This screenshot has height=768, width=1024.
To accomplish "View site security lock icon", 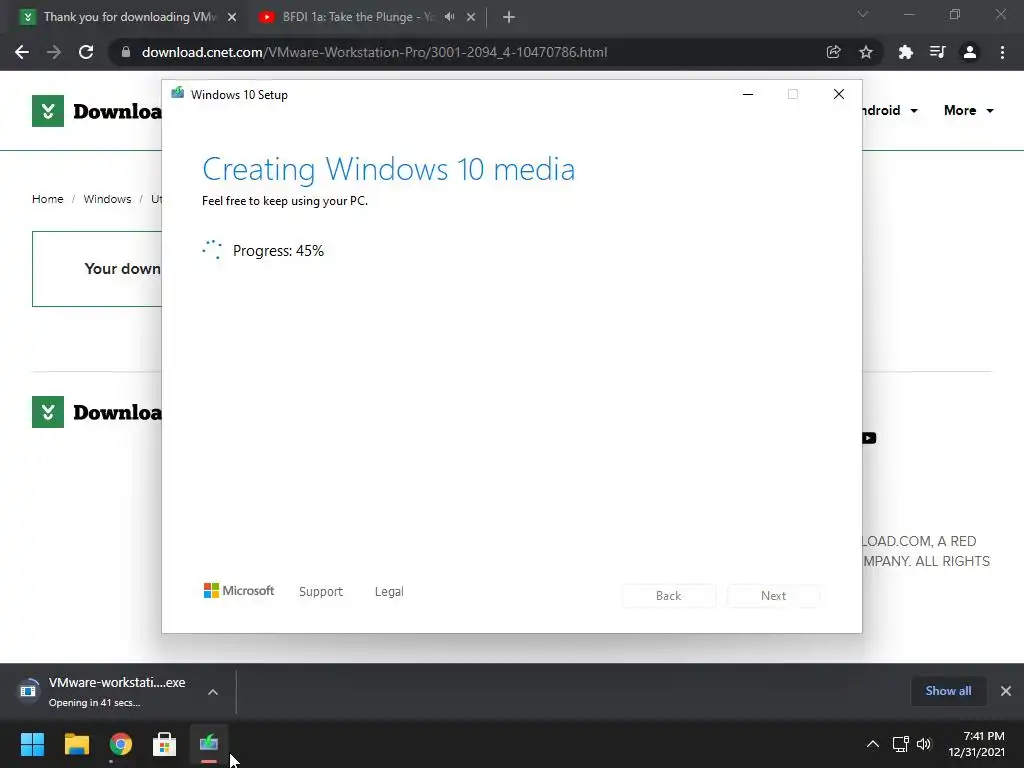I will tap(125, 52).
